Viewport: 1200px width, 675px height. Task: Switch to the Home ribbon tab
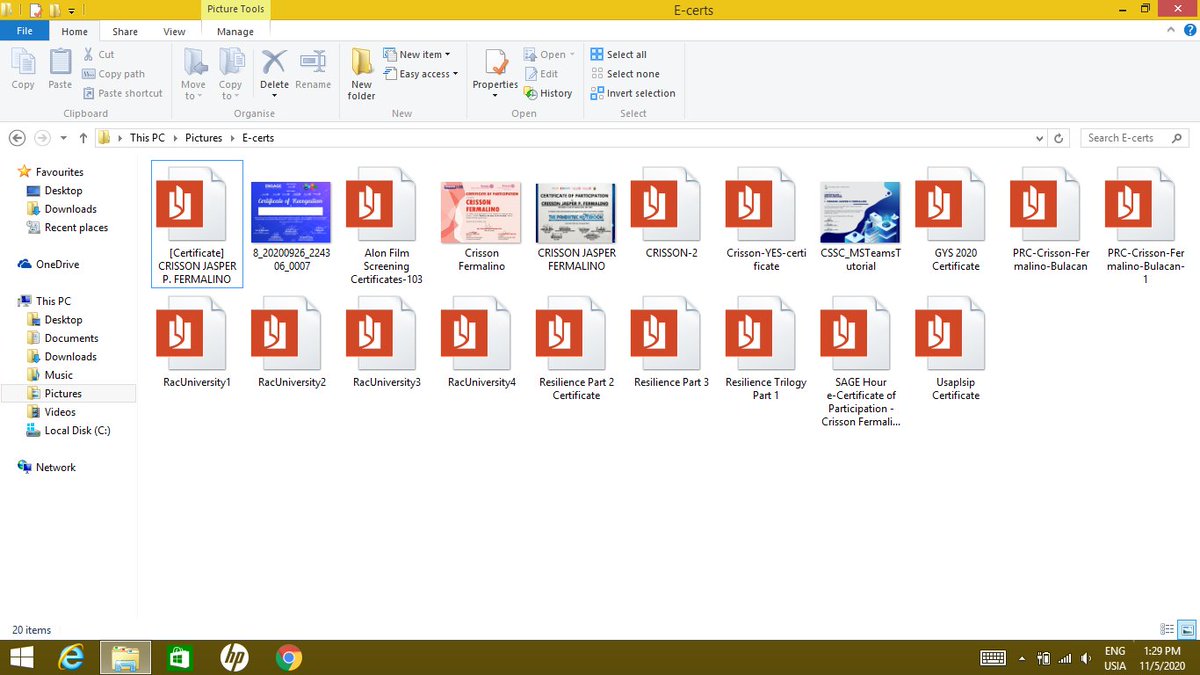75,32
